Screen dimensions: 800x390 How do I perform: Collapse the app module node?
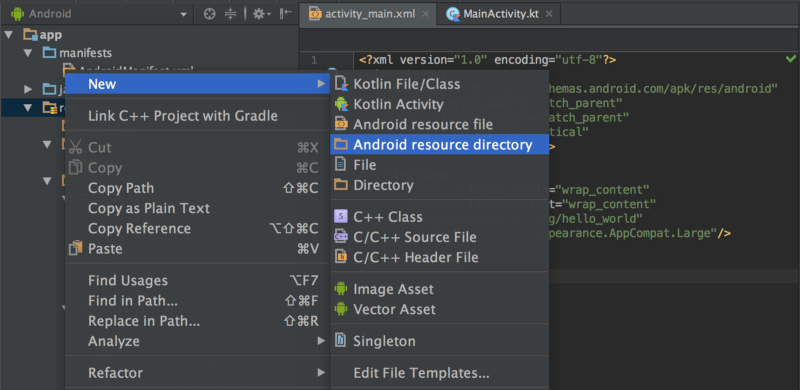(9, 35)
